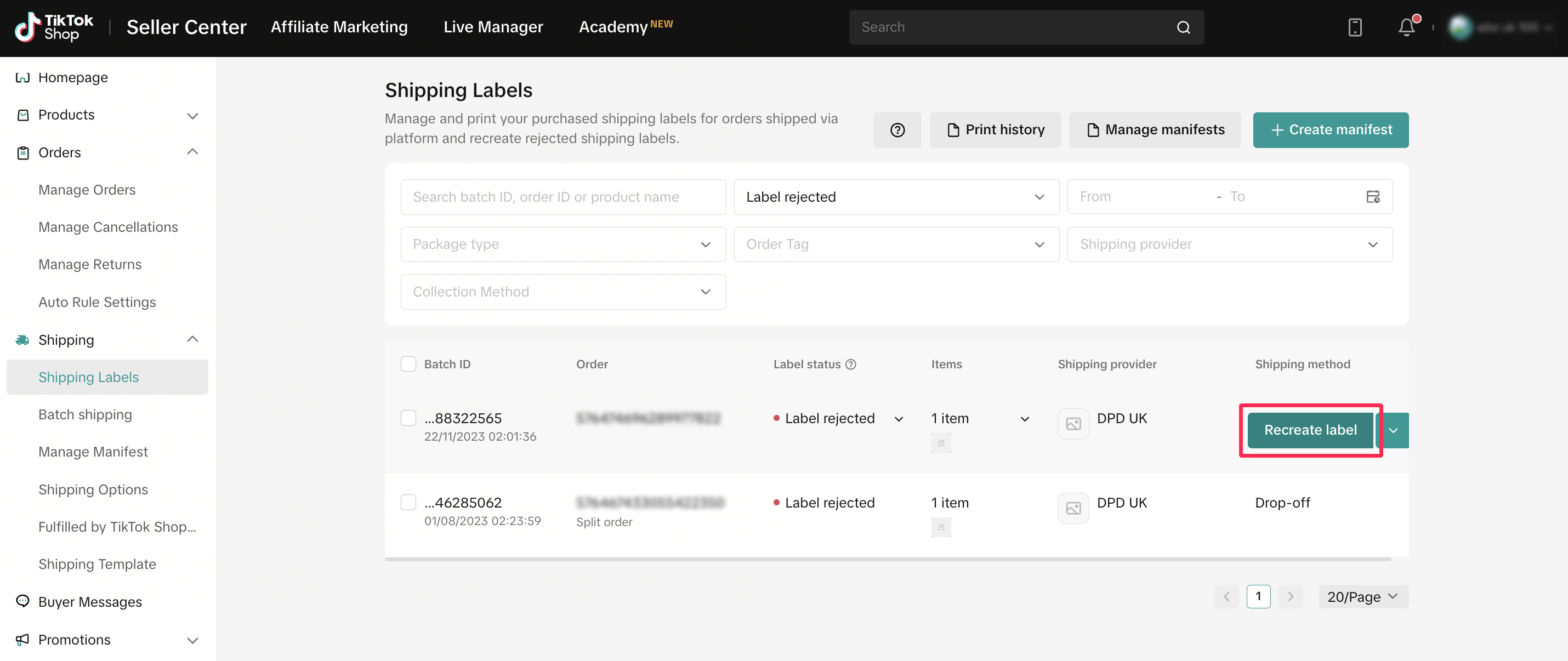The width and height of the screenshot is (1568, 661).
Task: Click the batch ID search input field
Action: (x=563, y=197)
